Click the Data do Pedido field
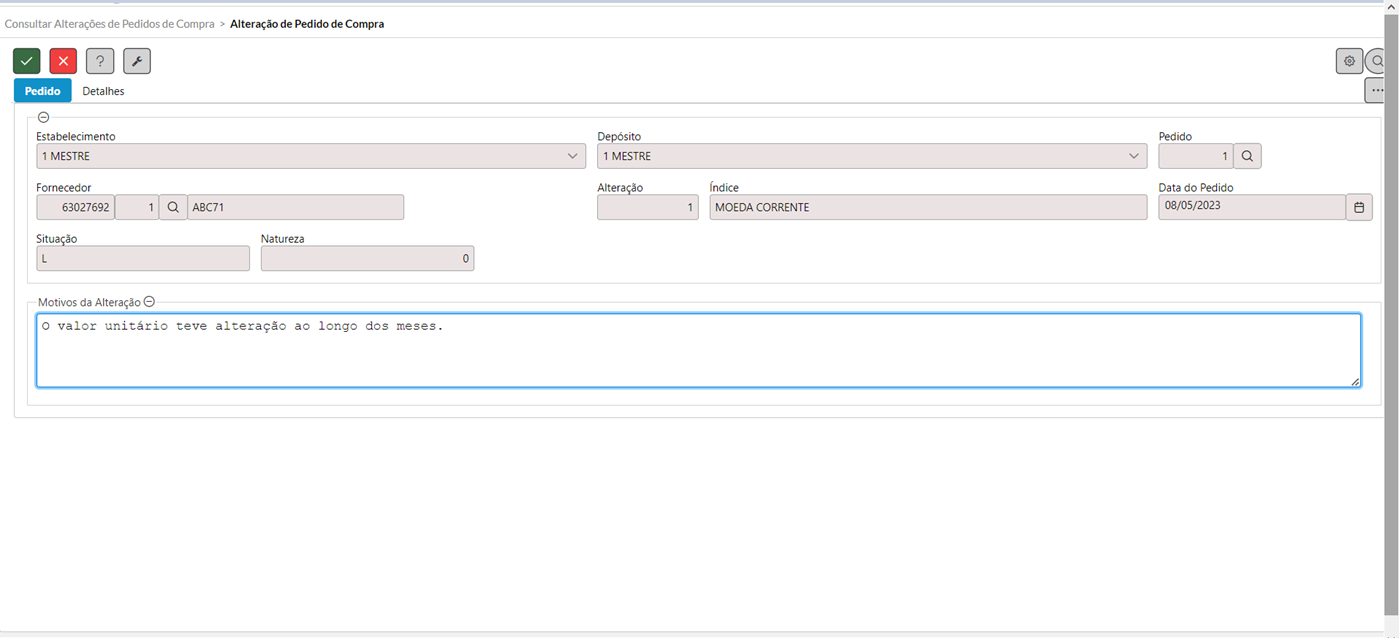Screen dimensions: 1399x638 point(1252,207)
